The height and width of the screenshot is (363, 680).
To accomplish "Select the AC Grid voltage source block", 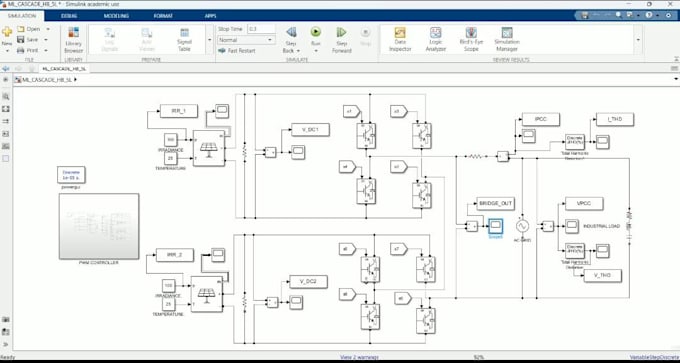I will 523,226.
